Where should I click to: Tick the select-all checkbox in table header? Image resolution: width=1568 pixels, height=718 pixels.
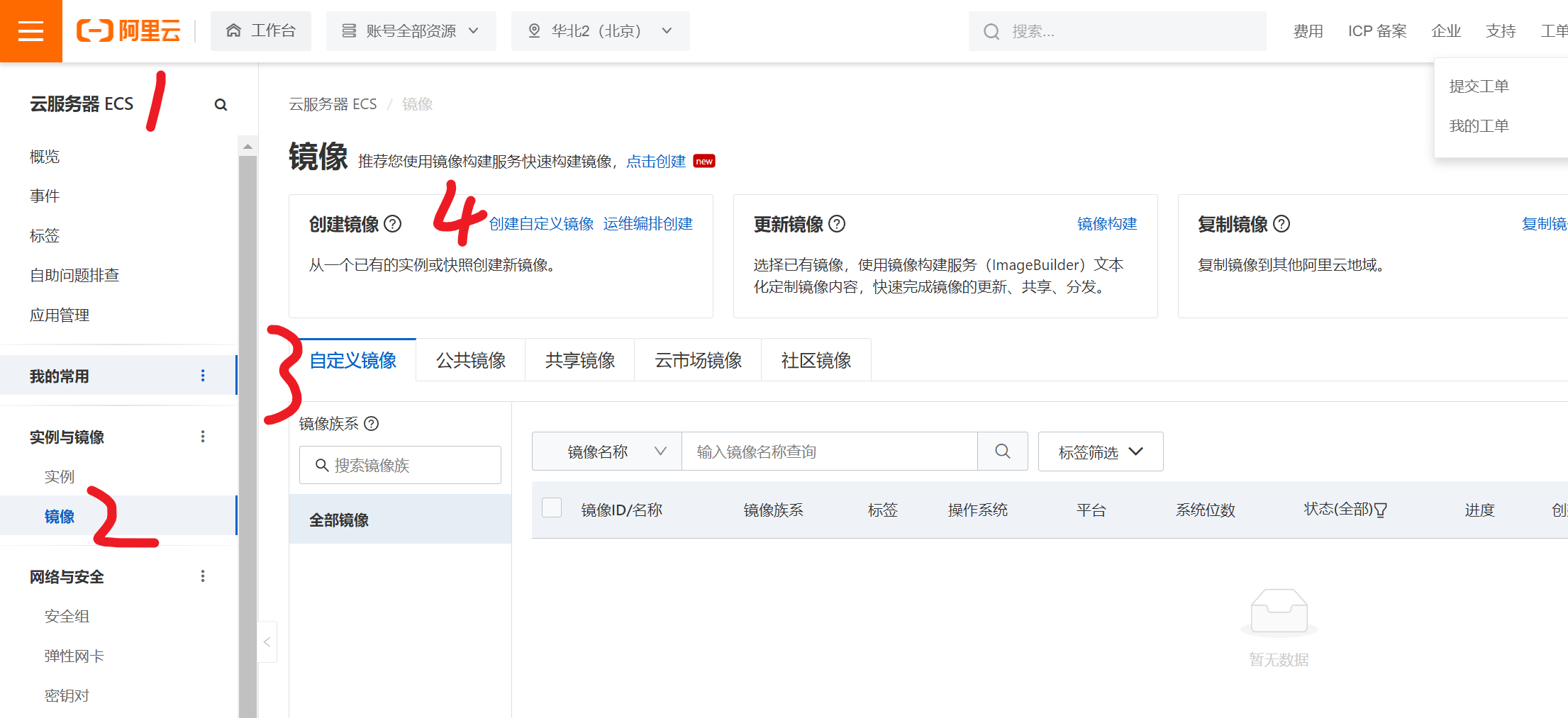point(552,508)
